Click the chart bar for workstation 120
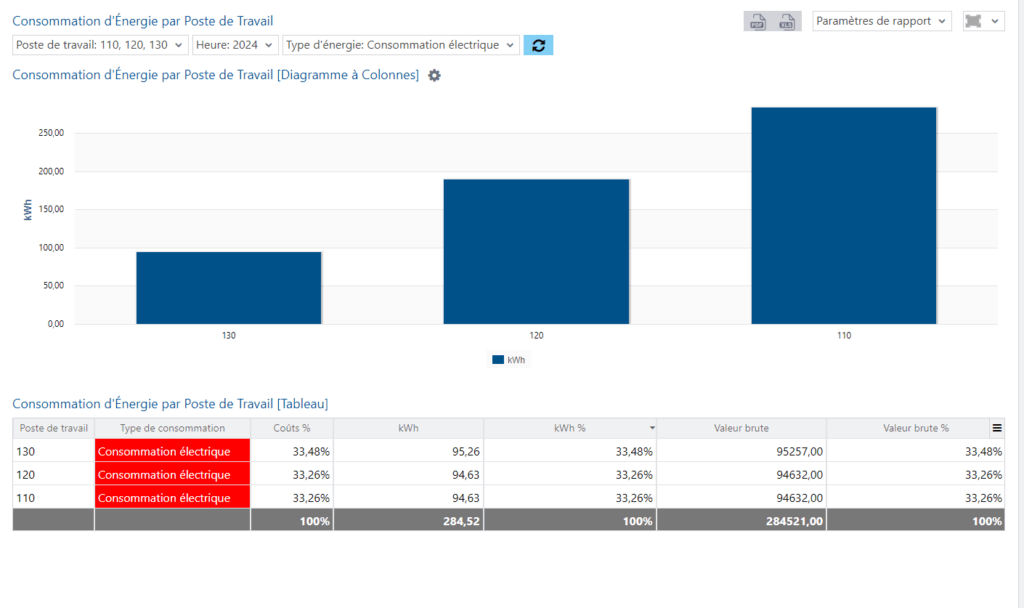The image size is (1024, 608). (x=536, y=251)
